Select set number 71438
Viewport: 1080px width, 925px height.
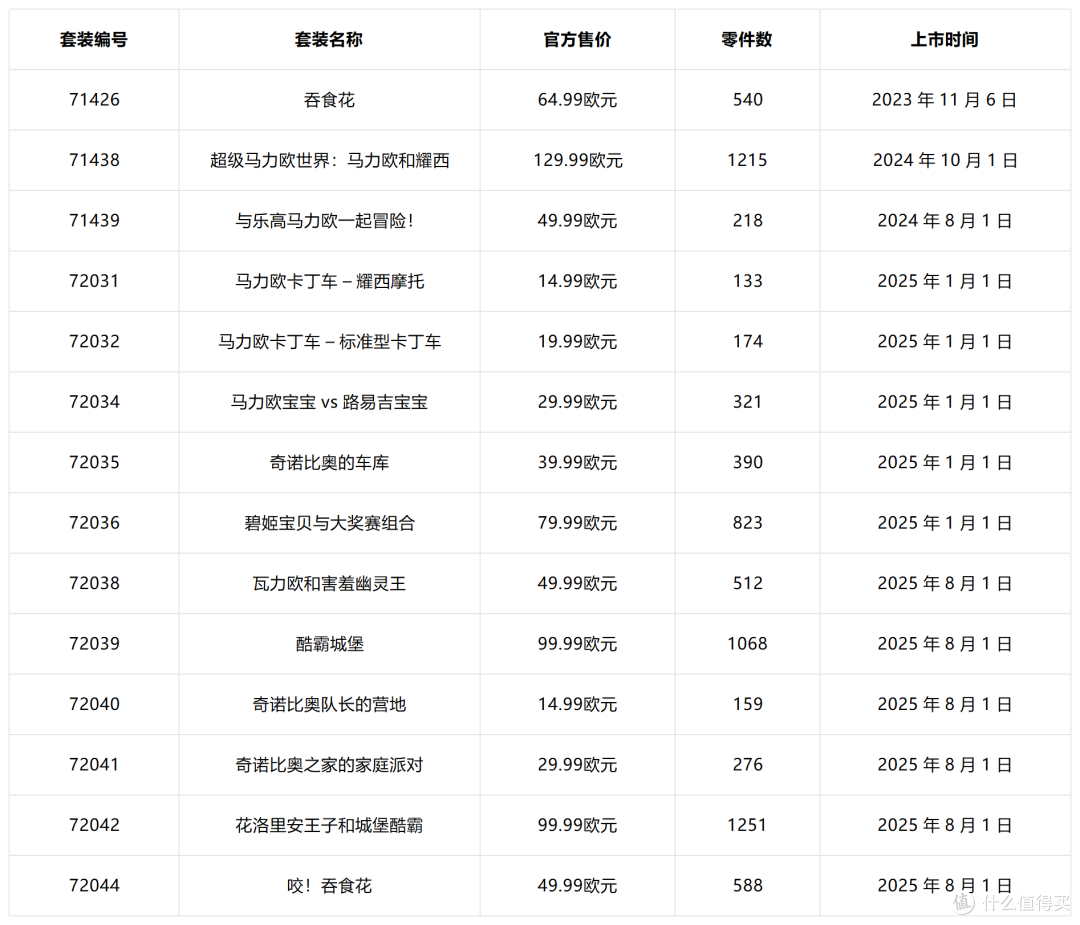[x=94, y=160]
